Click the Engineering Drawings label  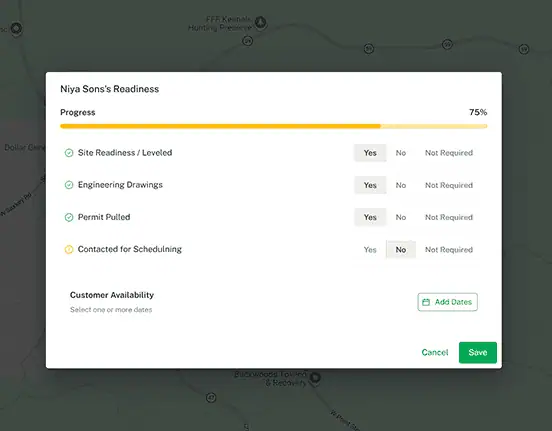tap(120, 185)
